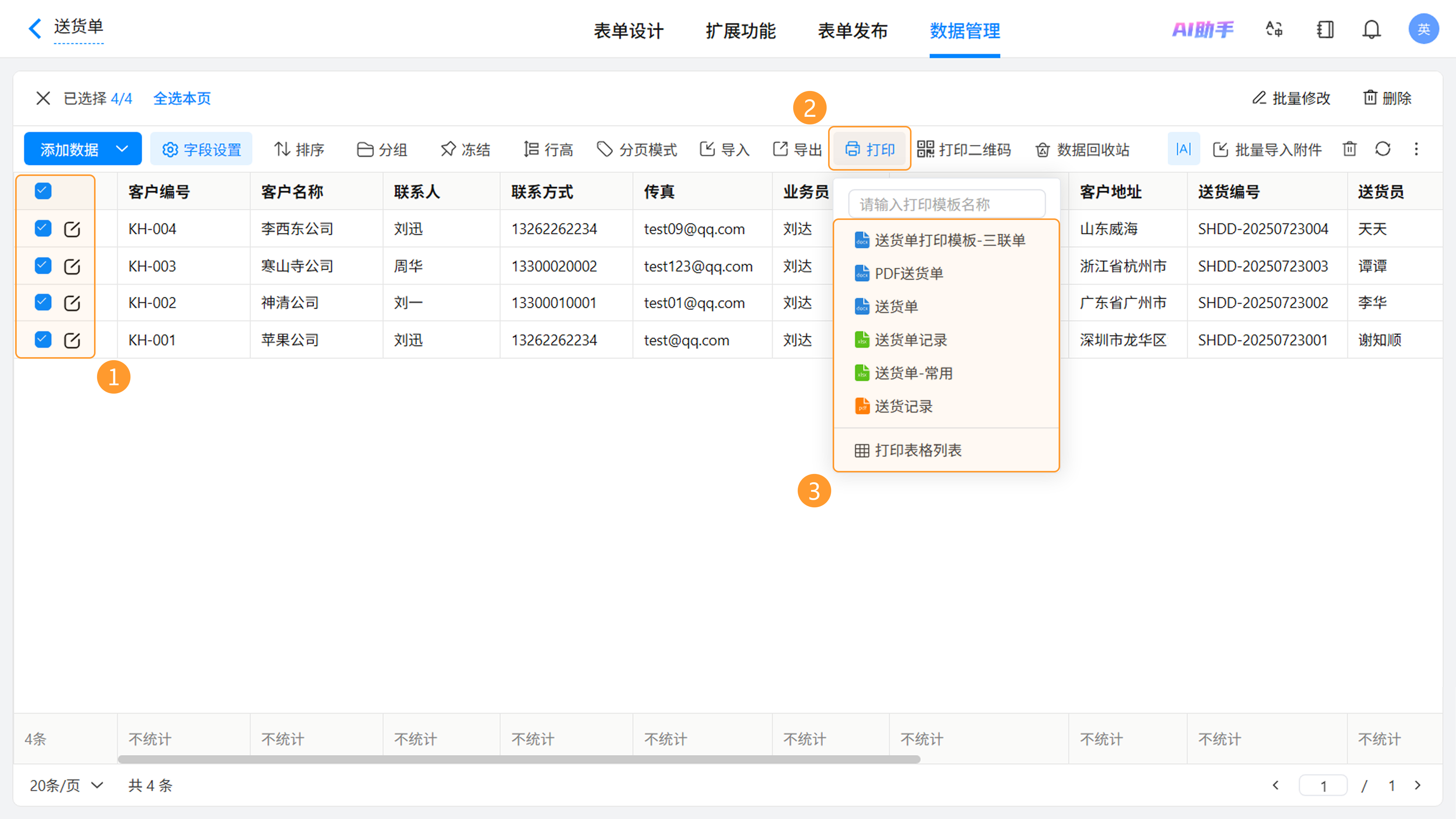
Task: Switch to the 扩展功能 tab
Action: click(741, 30)
